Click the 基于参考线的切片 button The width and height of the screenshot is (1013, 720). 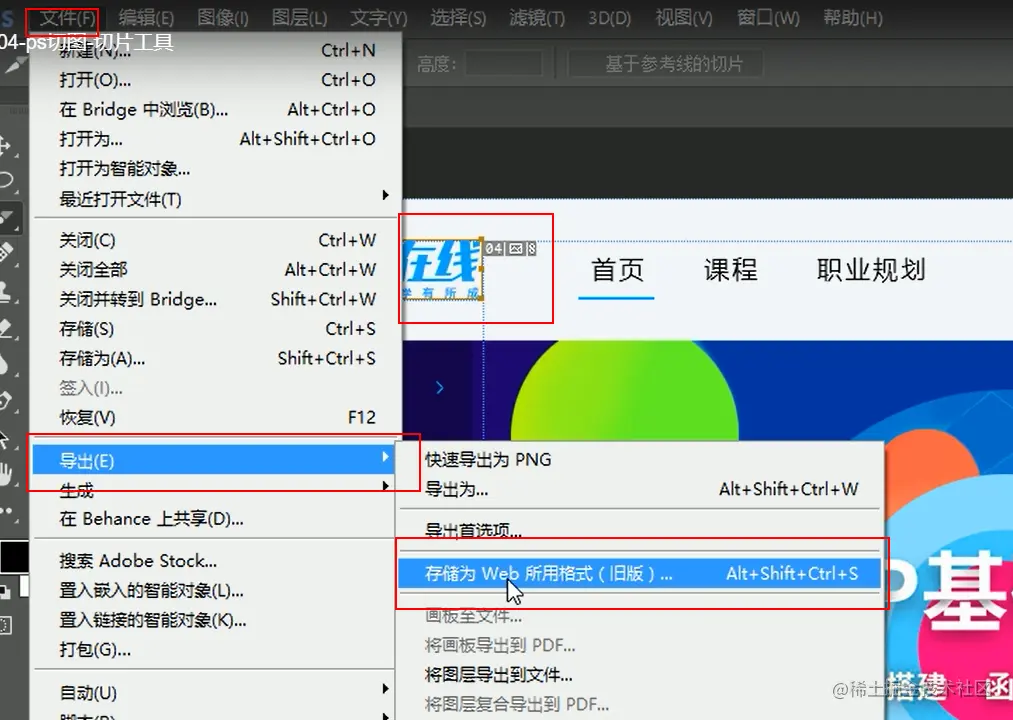(665, 64)
